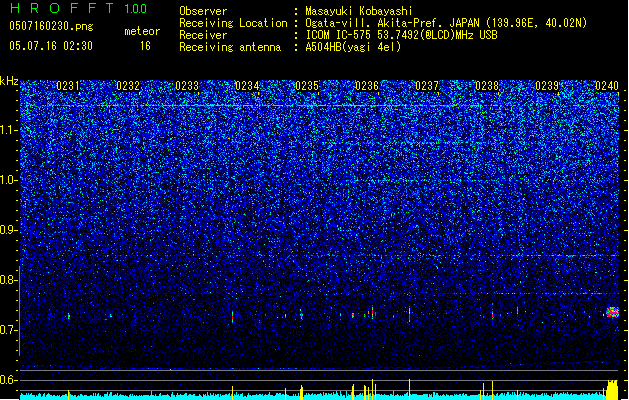Click the 0239 time marker
Screen dimensions: 629x400
click(x=547, y=85)
